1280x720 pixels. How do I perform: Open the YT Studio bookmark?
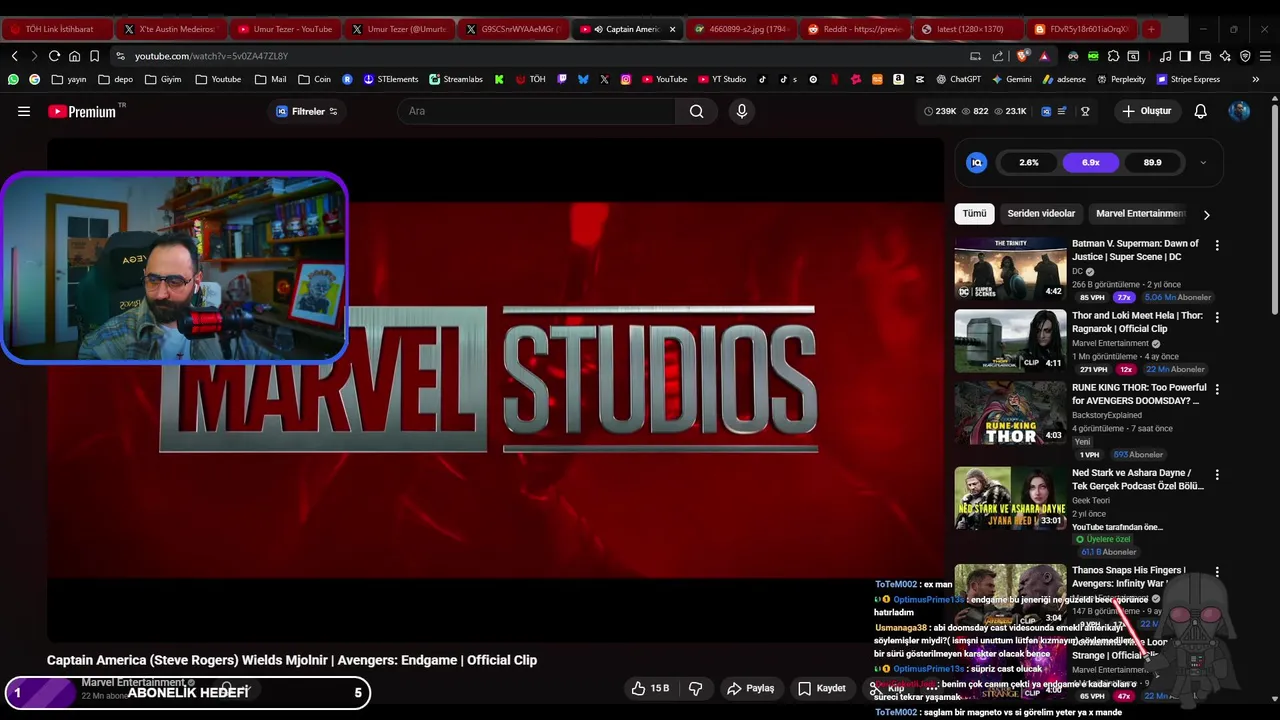722,79
